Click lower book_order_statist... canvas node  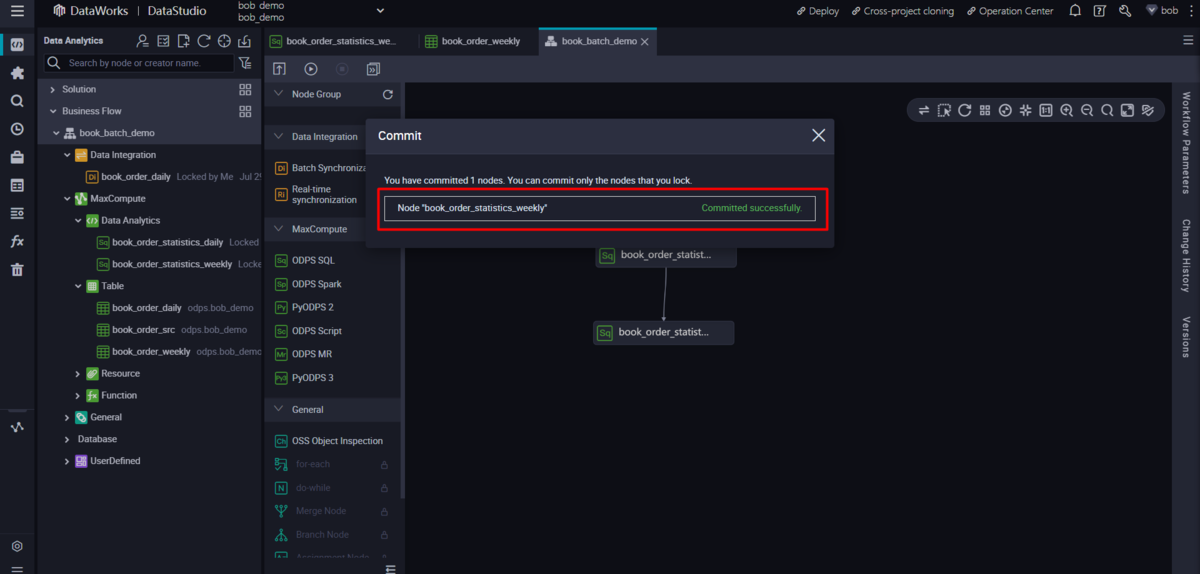pos(664,332)
